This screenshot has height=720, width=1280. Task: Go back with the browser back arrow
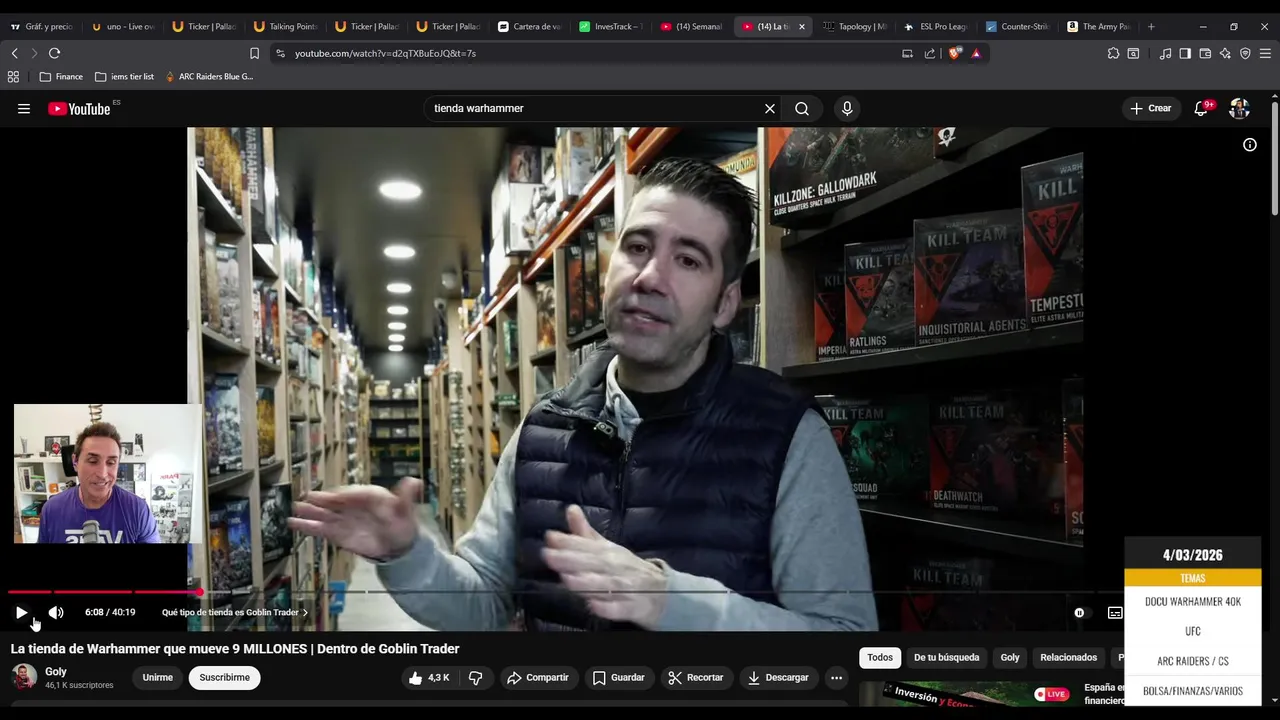15,53
